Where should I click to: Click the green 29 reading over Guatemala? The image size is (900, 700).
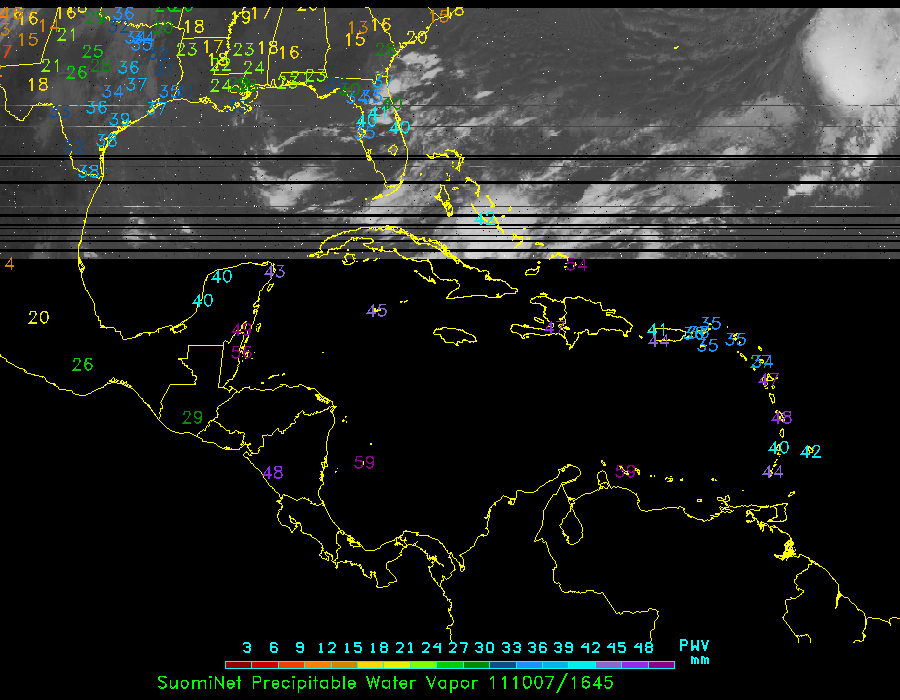click(192, 417)
